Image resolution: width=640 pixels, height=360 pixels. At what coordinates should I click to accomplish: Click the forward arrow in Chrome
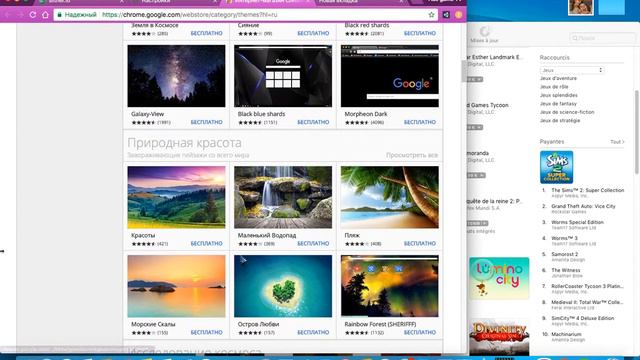20,15
